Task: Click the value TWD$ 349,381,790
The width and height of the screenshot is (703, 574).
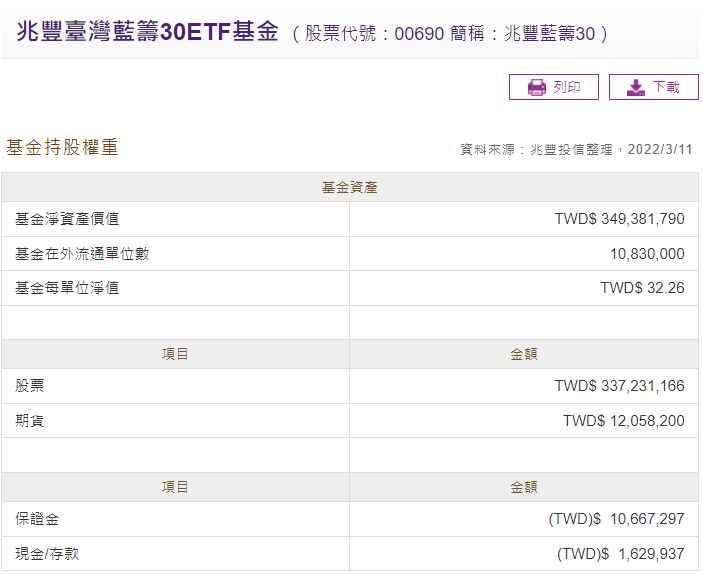Action: click(x=620, y=219)
